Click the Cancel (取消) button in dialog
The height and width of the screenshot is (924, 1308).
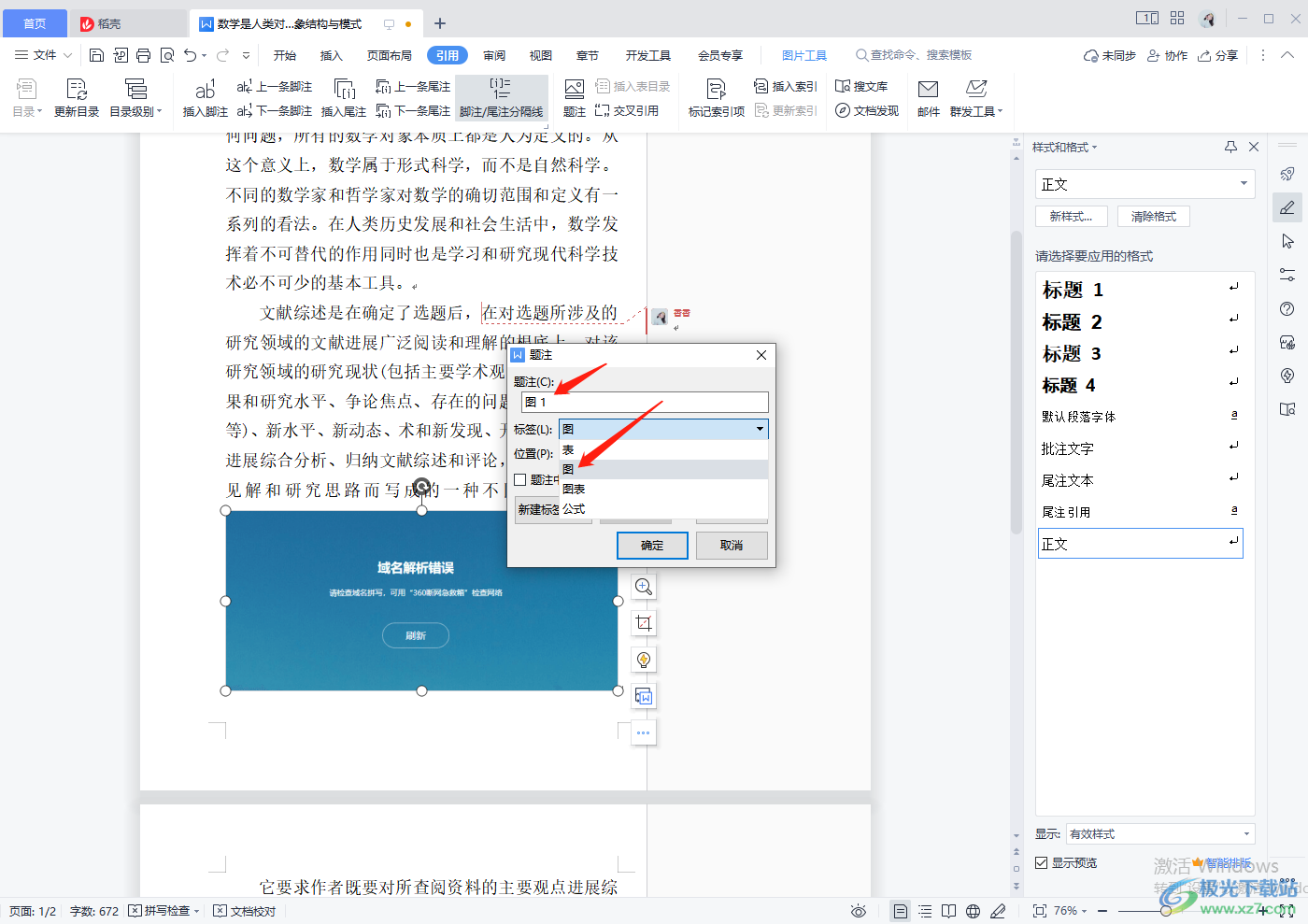pos(732,546)
